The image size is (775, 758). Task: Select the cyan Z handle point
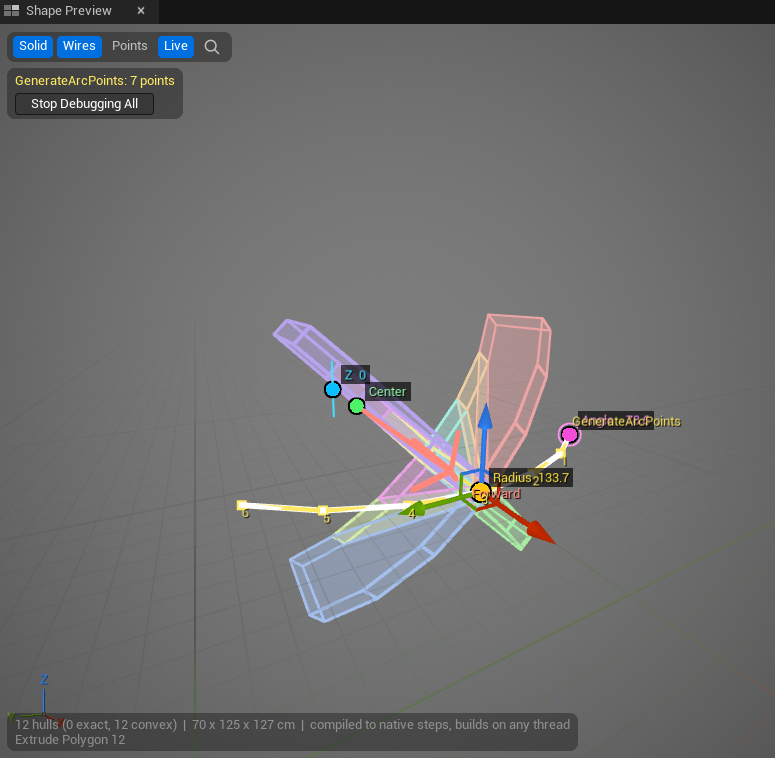coord(333,389)
